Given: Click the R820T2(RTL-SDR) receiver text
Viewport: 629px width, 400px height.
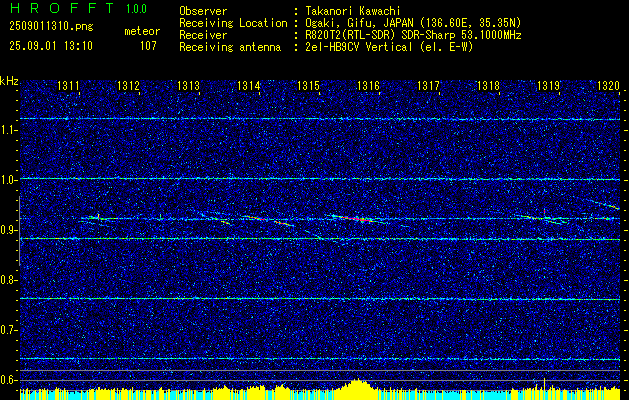Looking at the screenshot, I should pos(413,35).
